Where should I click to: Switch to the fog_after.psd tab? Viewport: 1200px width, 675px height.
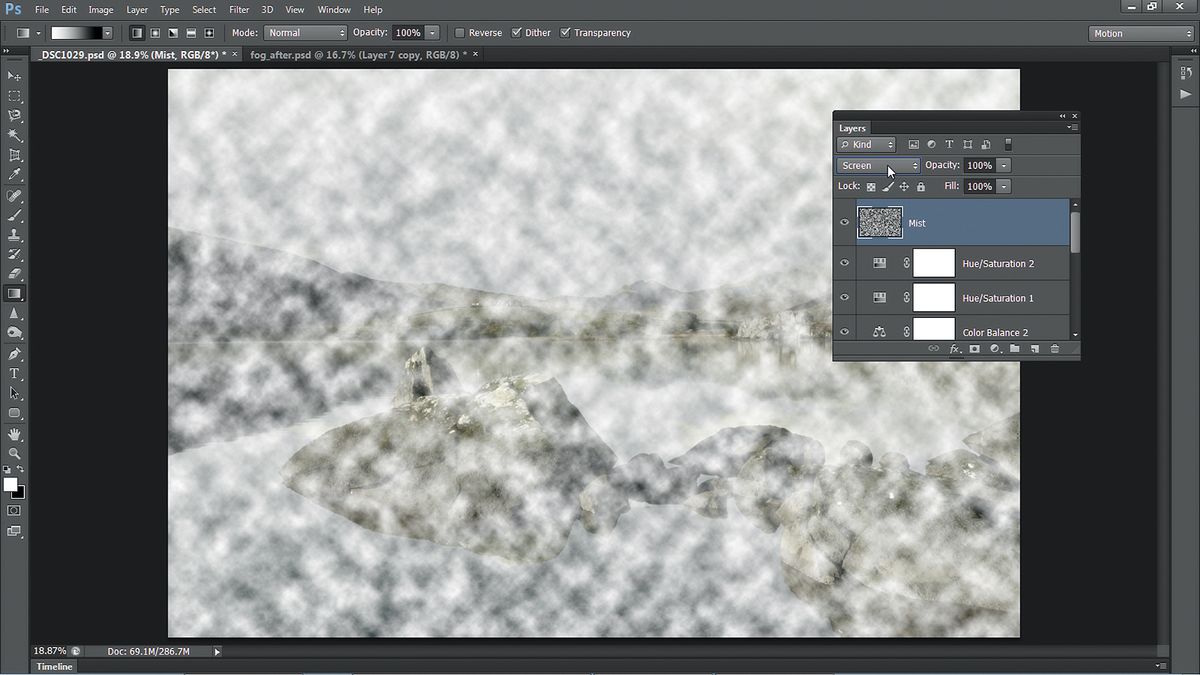point(357,54)
